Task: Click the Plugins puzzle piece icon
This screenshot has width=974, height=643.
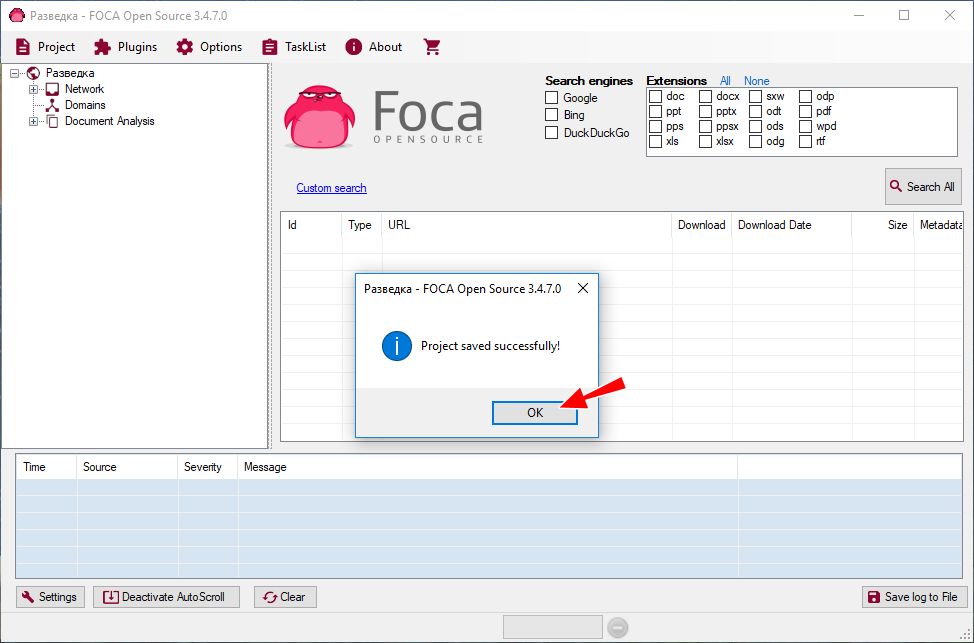Action: 102,47
